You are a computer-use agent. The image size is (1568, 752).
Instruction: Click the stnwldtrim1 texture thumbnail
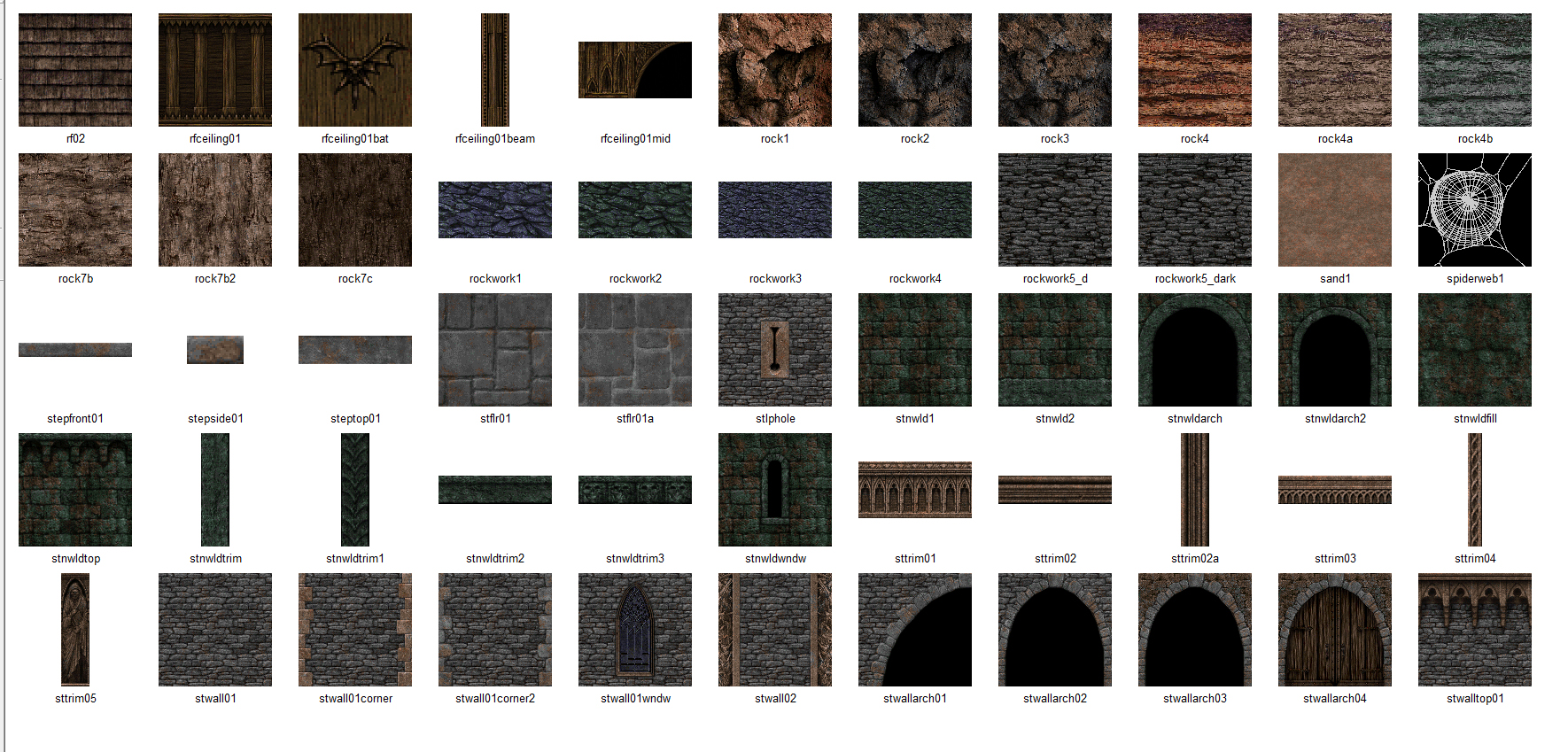tap(355, 490)
